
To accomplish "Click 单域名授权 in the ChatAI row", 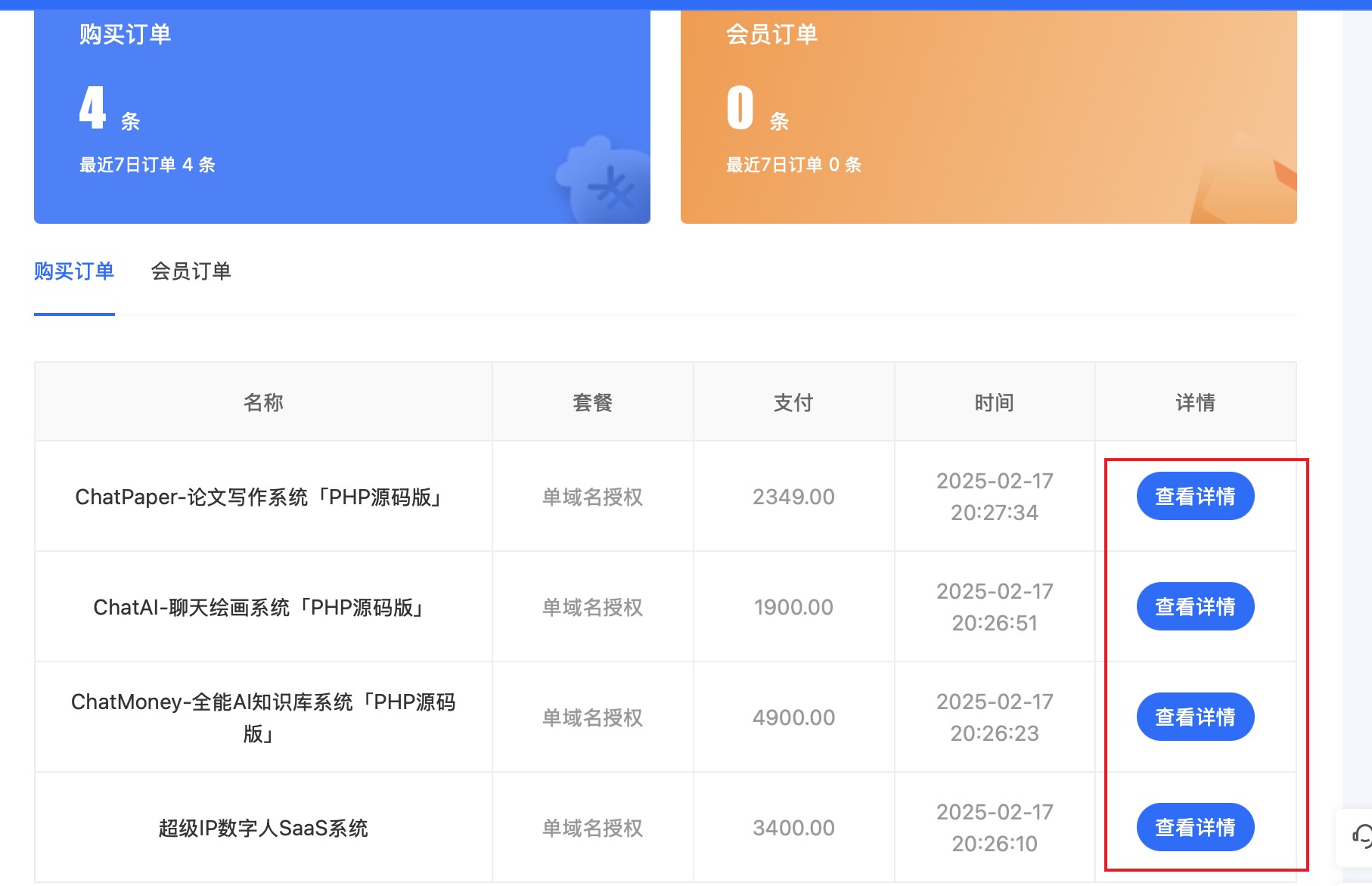I will (x=592, y=607).
